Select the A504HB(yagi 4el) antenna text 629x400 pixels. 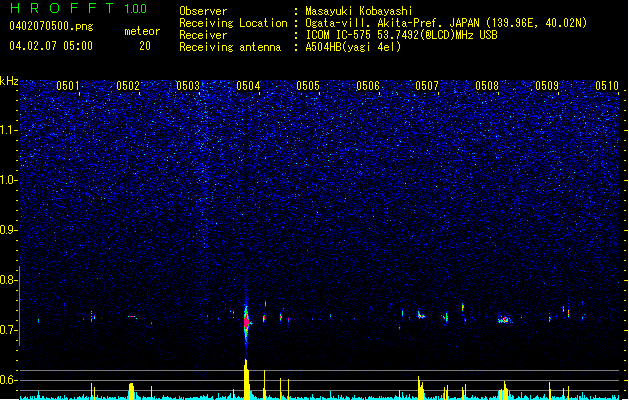pos(353,47)
